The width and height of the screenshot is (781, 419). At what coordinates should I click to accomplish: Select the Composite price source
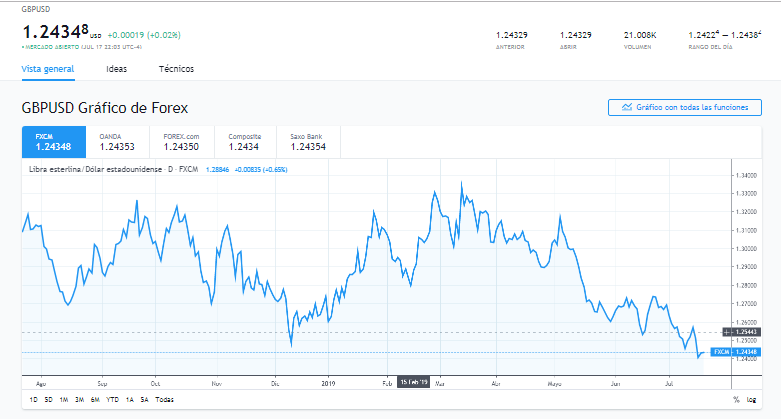pyautogui.click(x=245, y=142)
